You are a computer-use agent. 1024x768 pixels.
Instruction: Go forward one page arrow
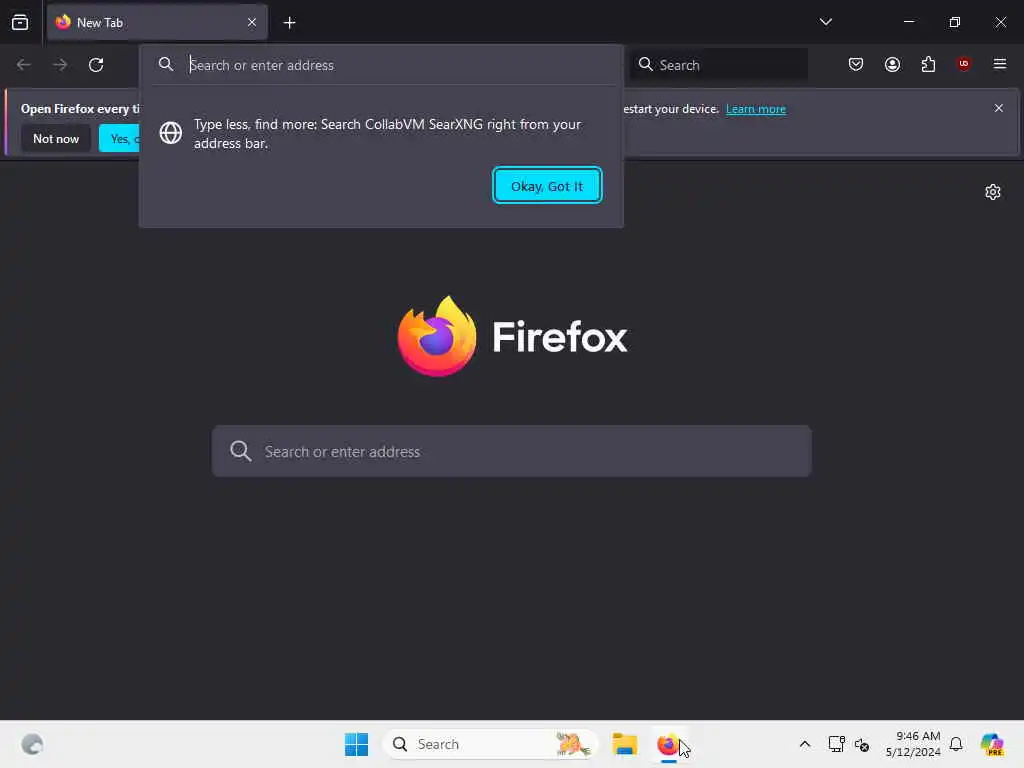pos(60,65)
